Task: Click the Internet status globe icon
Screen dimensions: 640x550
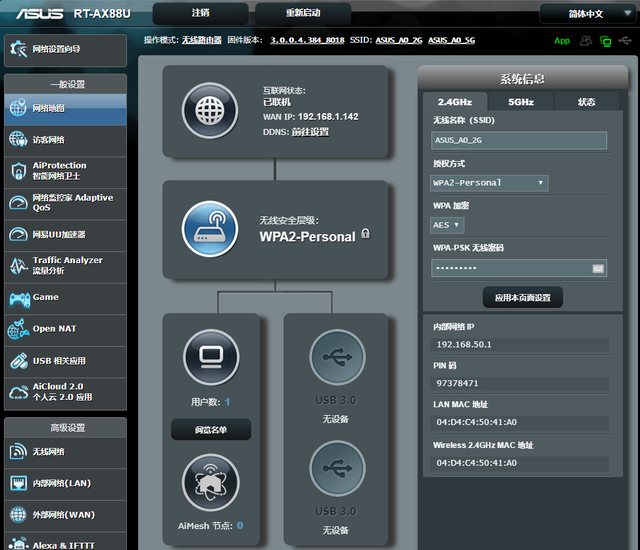Action: coord(210,111)
